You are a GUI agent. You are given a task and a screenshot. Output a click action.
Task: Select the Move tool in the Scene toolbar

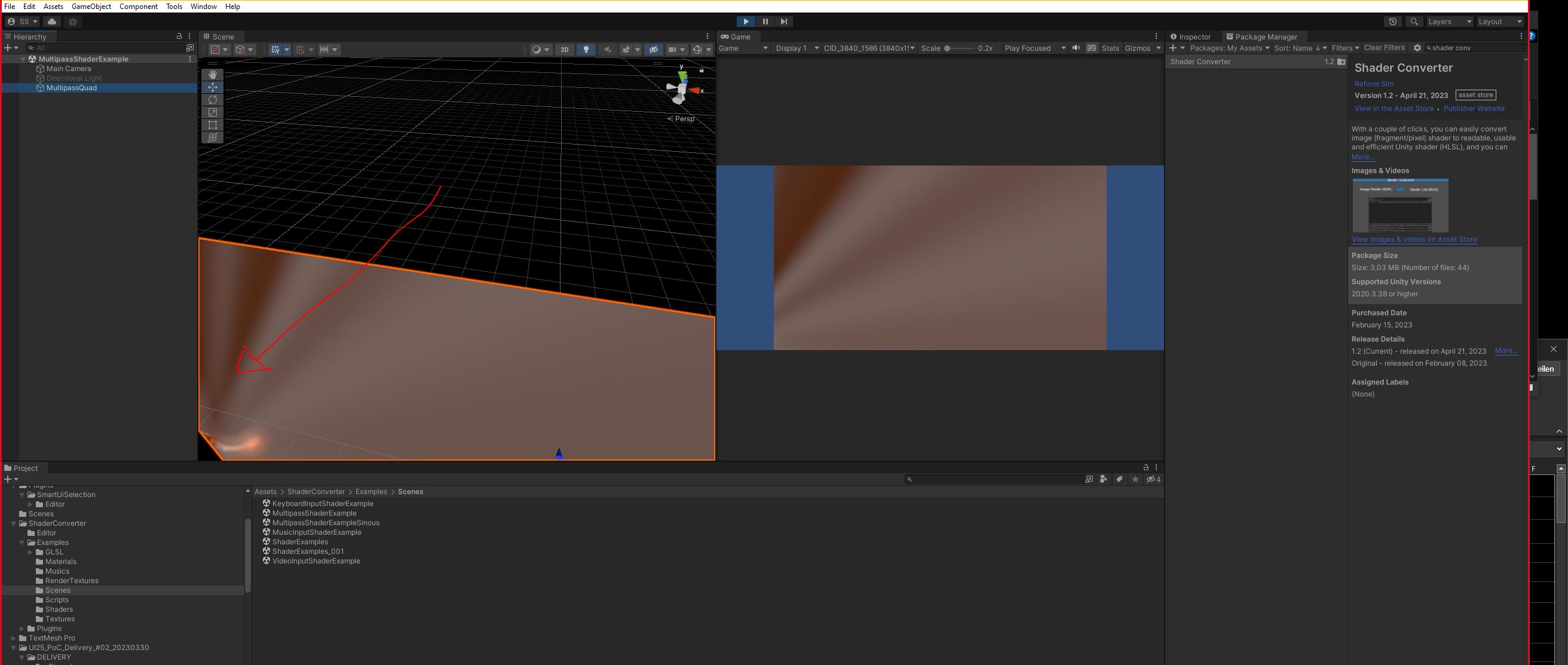click(213, 87)
